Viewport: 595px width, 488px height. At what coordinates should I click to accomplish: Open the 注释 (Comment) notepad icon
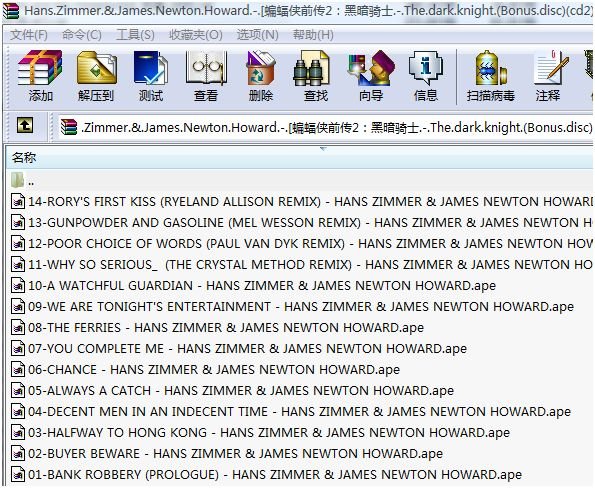coord(548,76)
